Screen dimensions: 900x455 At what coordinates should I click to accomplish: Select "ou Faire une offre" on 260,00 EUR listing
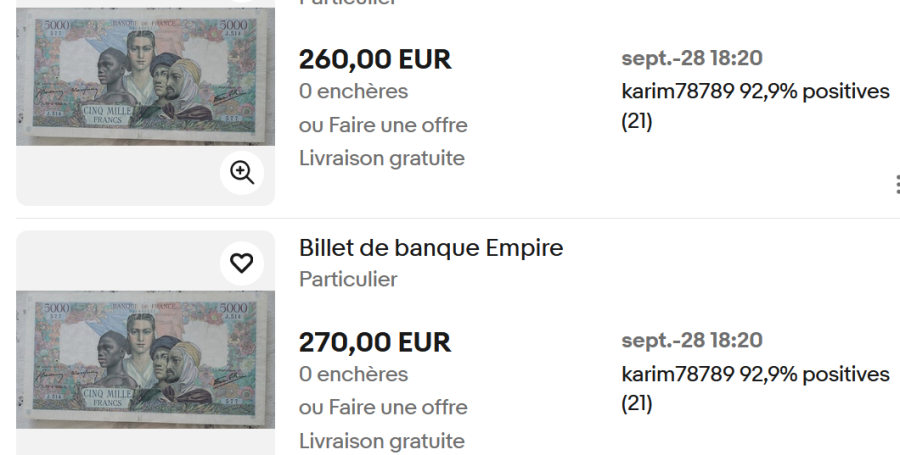tap(383, 125)
